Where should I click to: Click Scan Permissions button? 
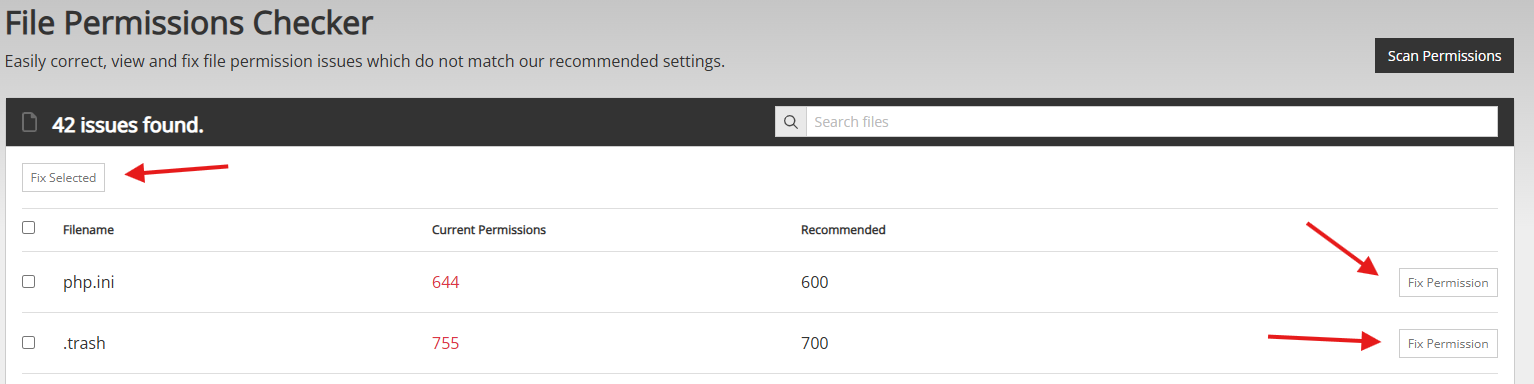(1444, 56)
